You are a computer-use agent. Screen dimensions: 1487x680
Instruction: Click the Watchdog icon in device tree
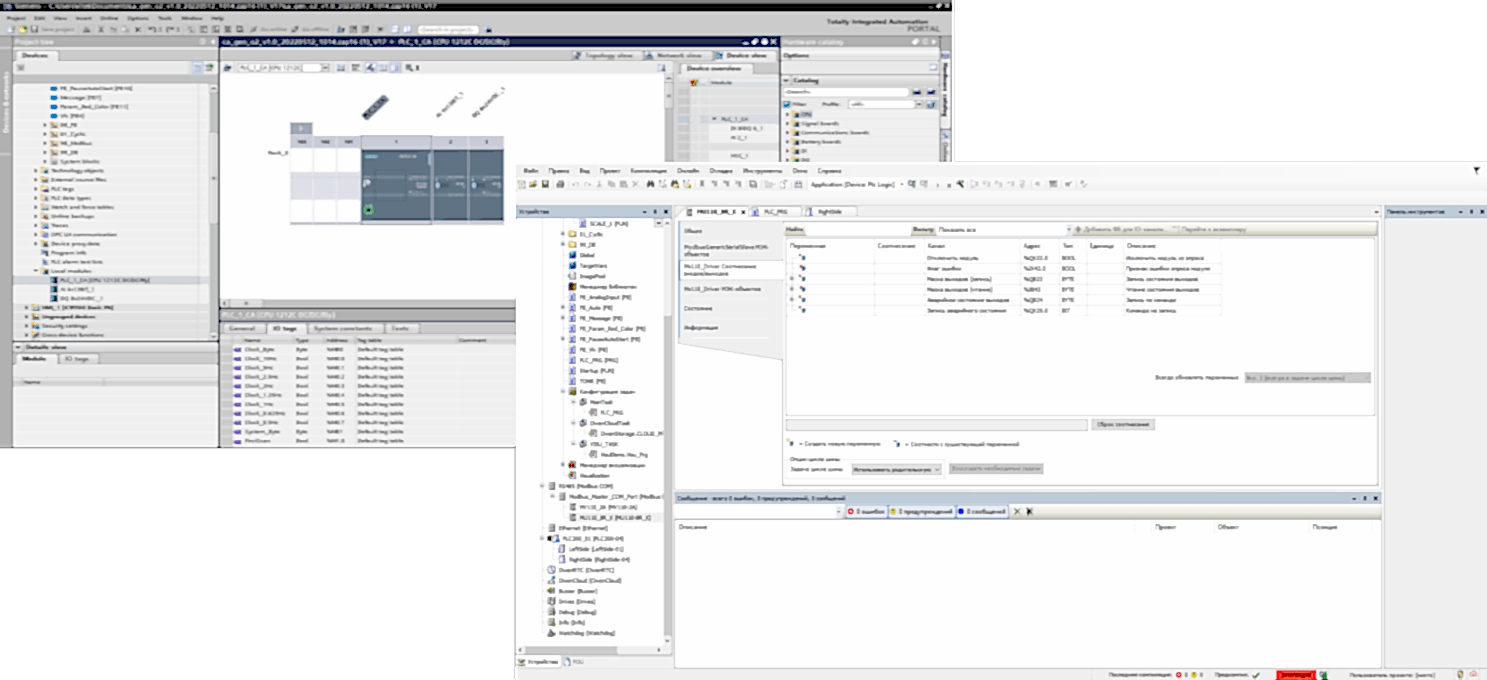point(551,633)
